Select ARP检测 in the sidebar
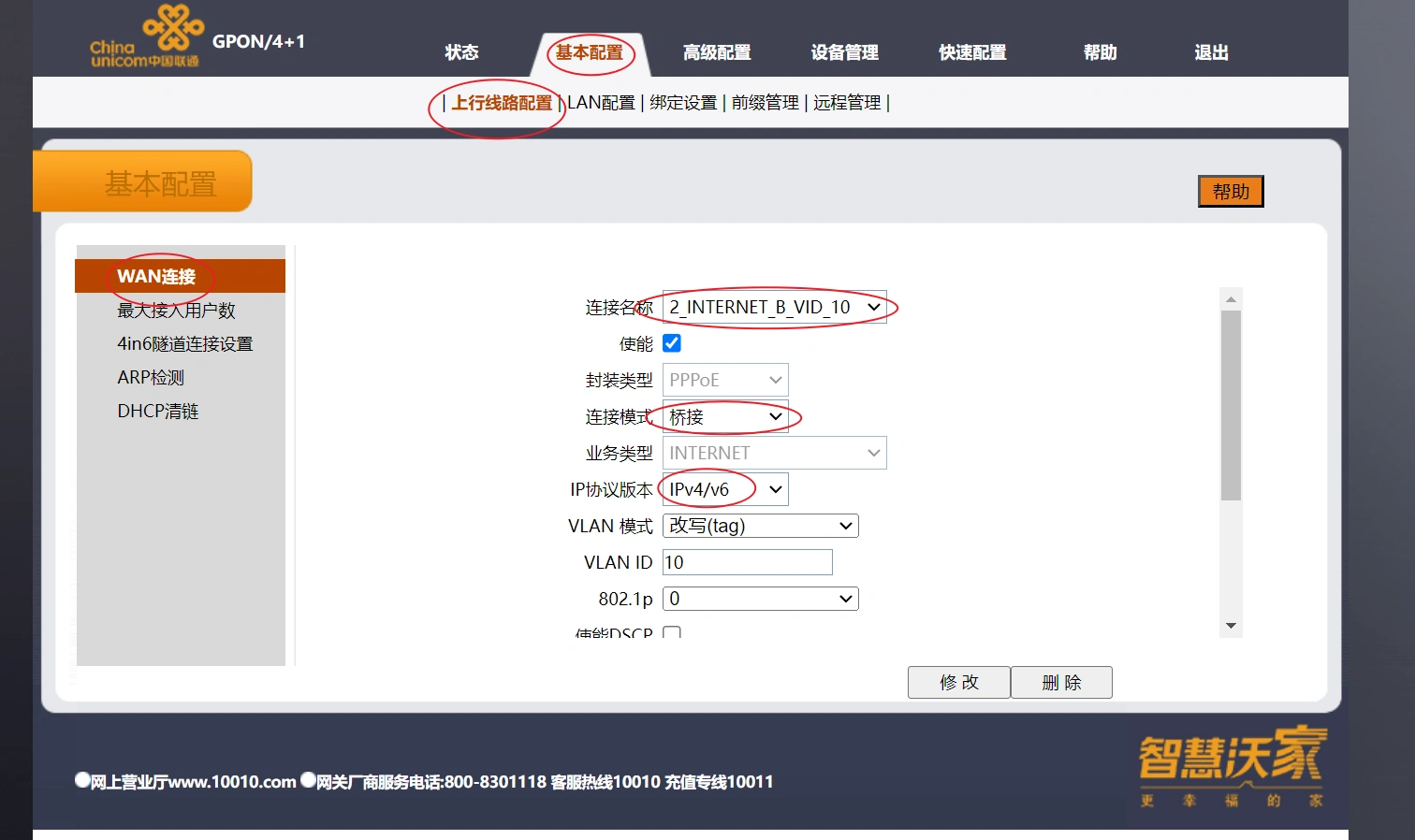This screenshot has height=840, width=1415. pyautogui.click(x=151, y=378)
